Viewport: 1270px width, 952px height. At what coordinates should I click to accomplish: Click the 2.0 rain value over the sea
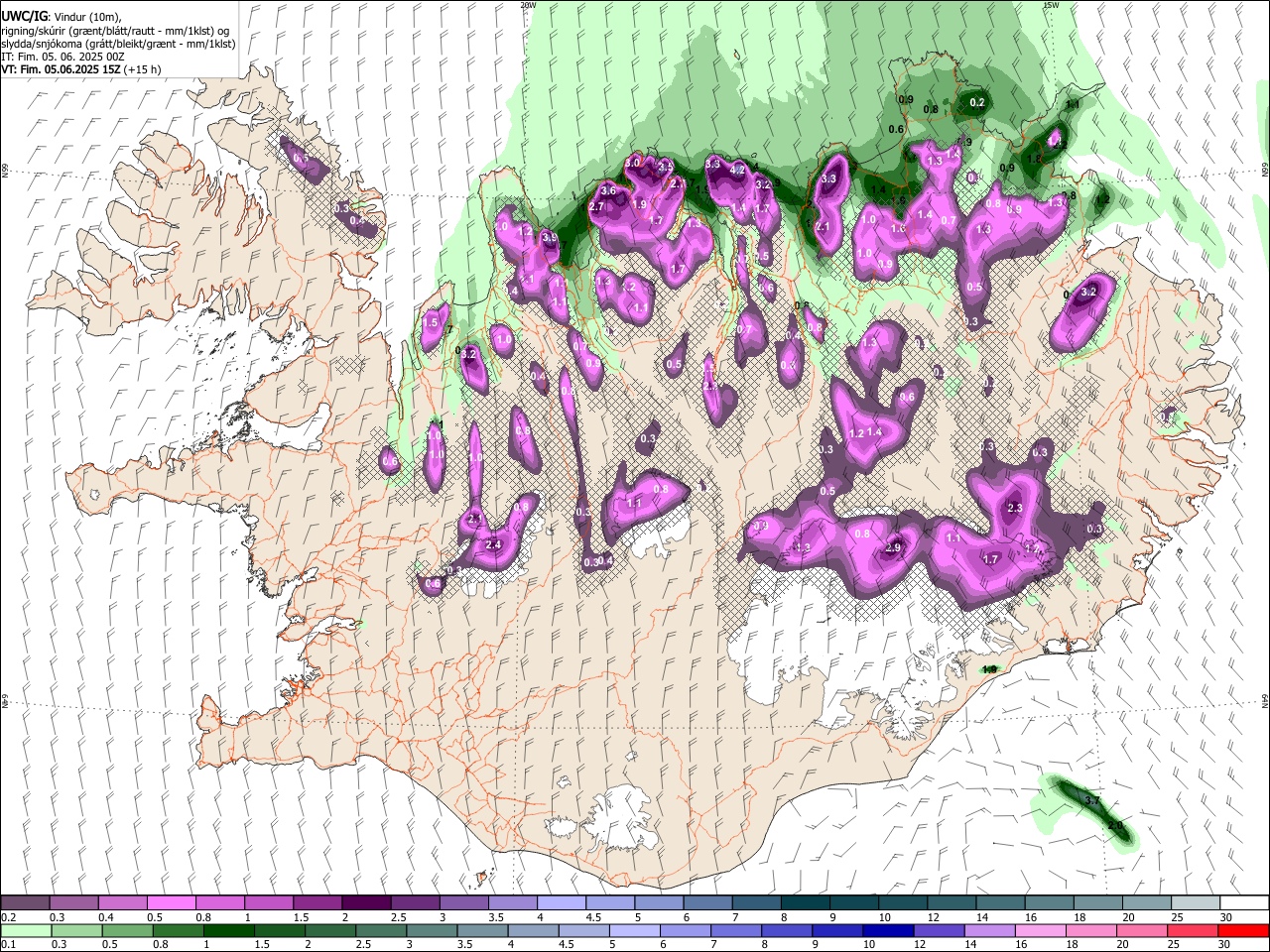(x=1115, y=826)
